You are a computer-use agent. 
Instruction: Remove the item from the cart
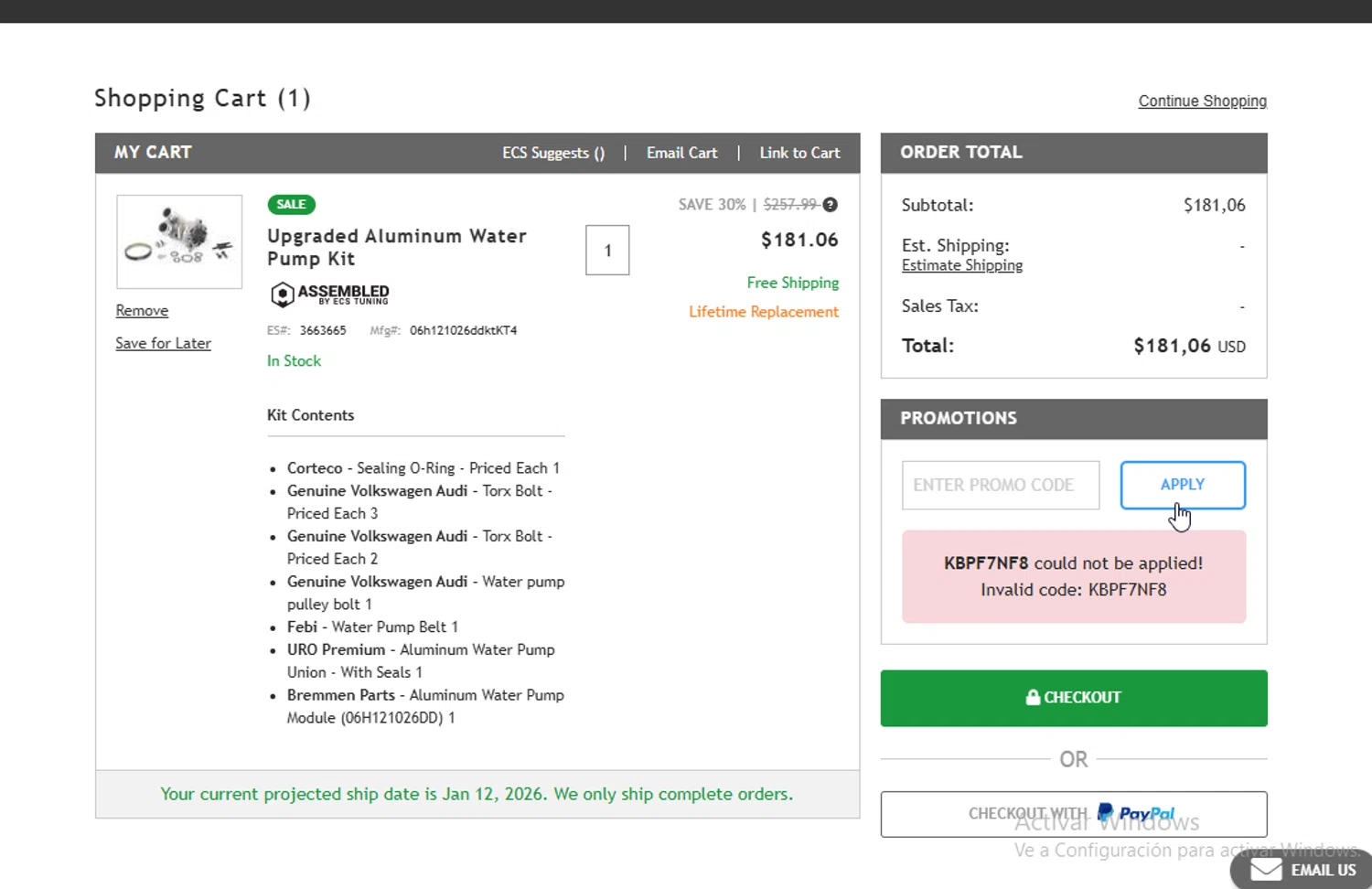coord(142,311)
